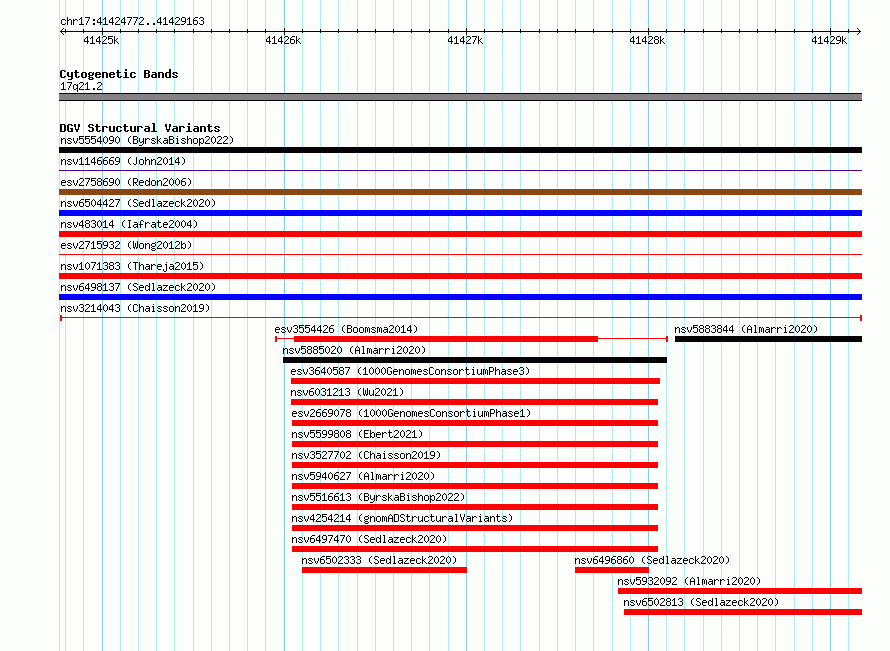Click the chr17:41424772..41429163 coordinate label
The image size is (890, 651).
[x=132, y=22]
